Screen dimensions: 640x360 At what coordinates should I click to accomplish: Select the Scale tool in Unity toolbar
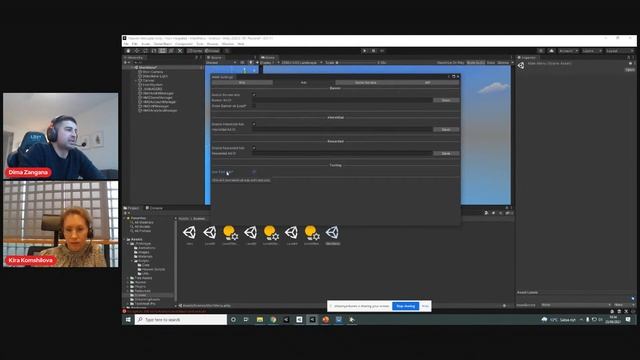(154, 51)
